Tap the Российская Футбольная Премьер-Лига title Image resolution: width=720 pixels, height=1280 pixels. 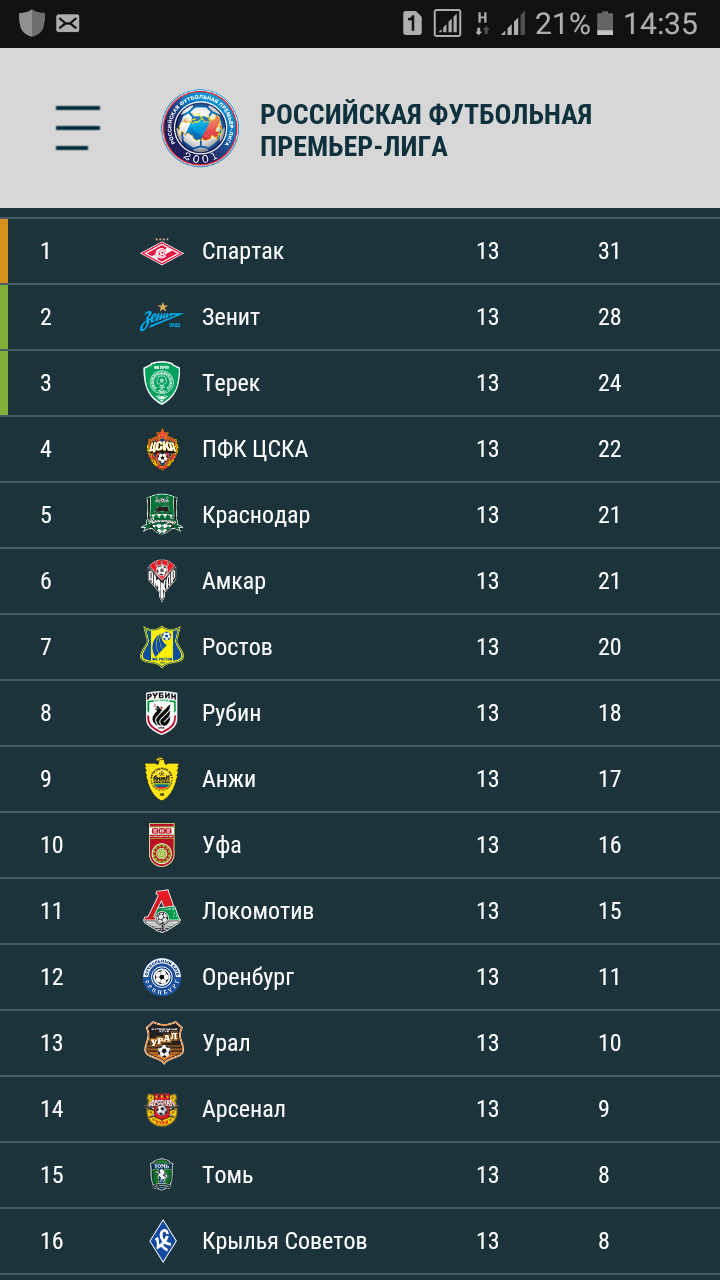[x=426, y=130]
